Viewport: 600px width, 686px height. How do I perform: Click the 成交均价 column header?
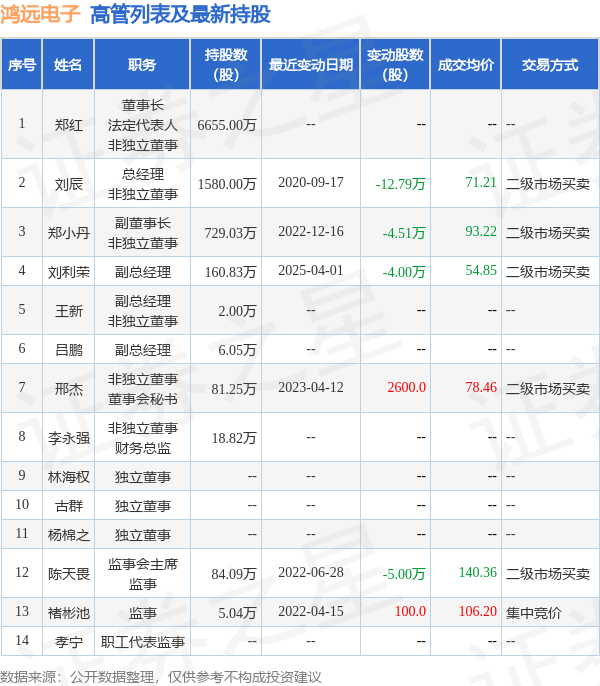(x=466, y=65)
